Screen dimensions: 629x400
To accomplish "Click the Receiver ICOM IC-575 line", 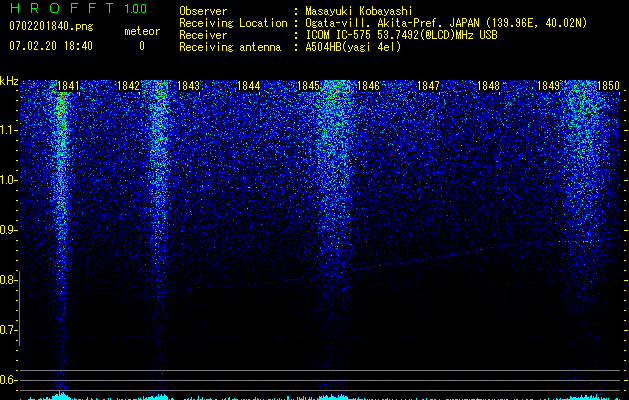I will click(401, 35).
